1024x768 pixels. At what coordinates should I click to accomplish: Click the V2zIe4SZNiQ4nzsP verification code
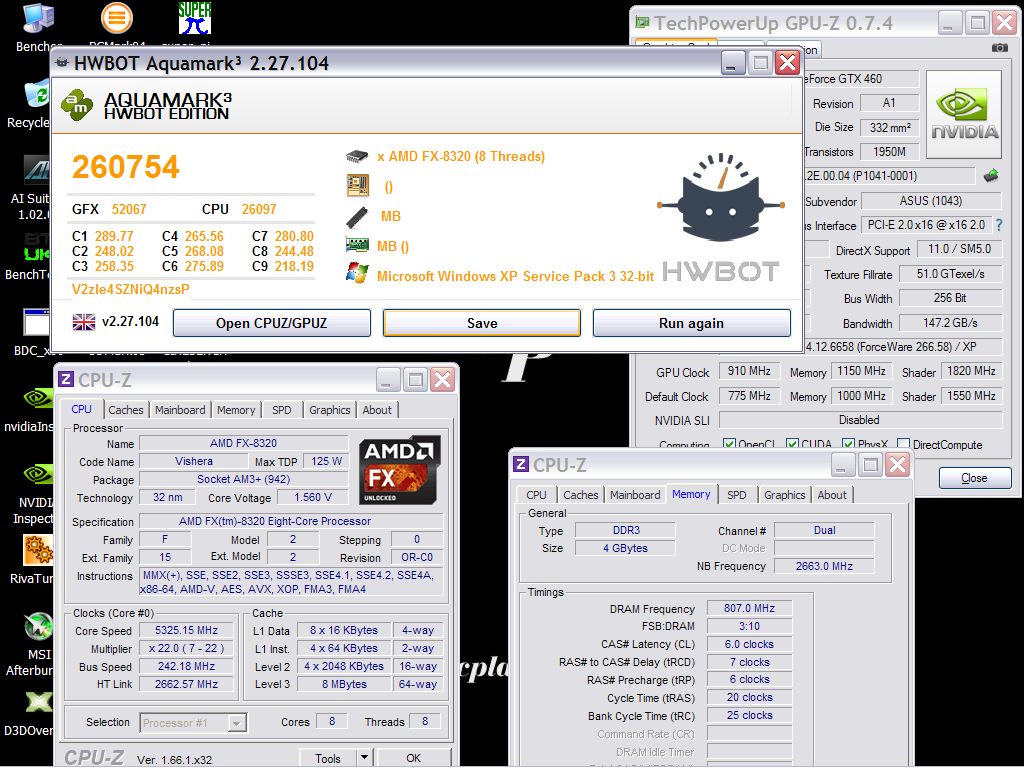(131, 289)
